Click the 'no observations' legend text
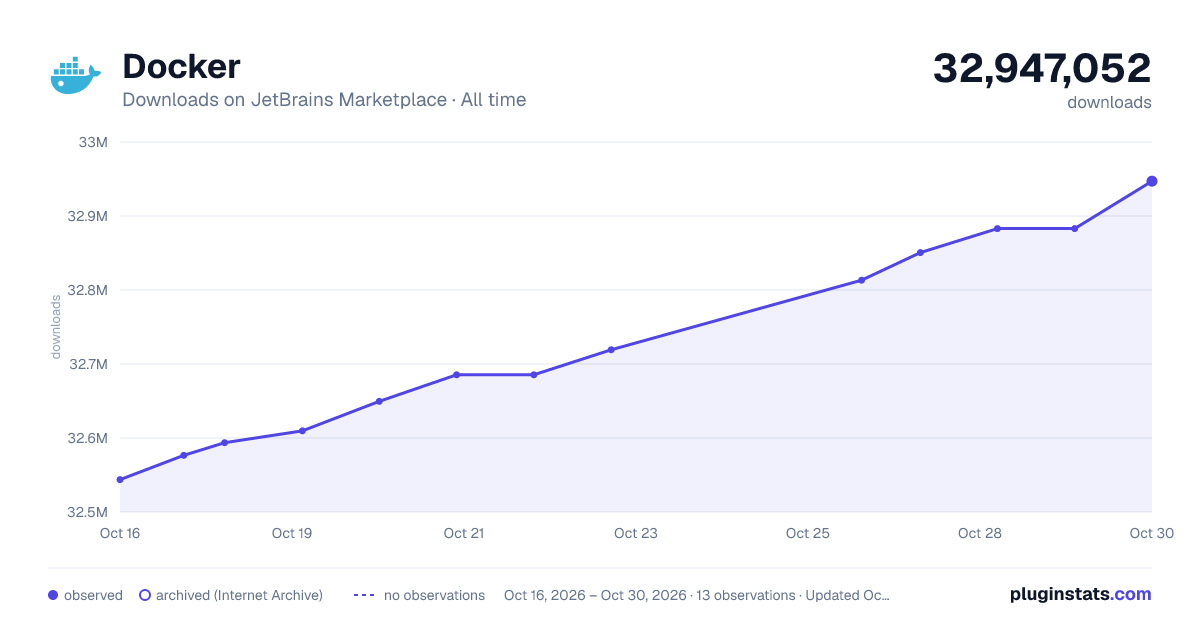The width and height of the screenshot is (1200, 630). click(x=434, y=595)
